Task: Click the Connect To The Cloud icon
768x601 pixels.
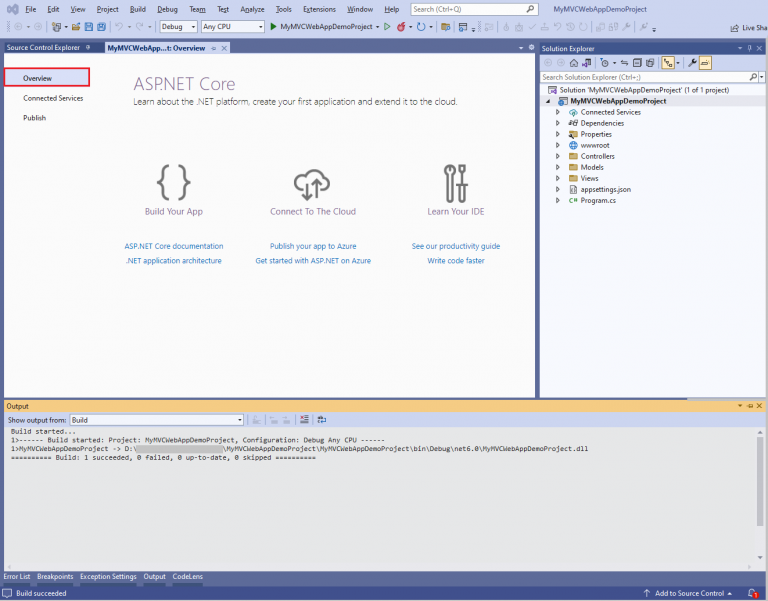Action: (312, 182)
